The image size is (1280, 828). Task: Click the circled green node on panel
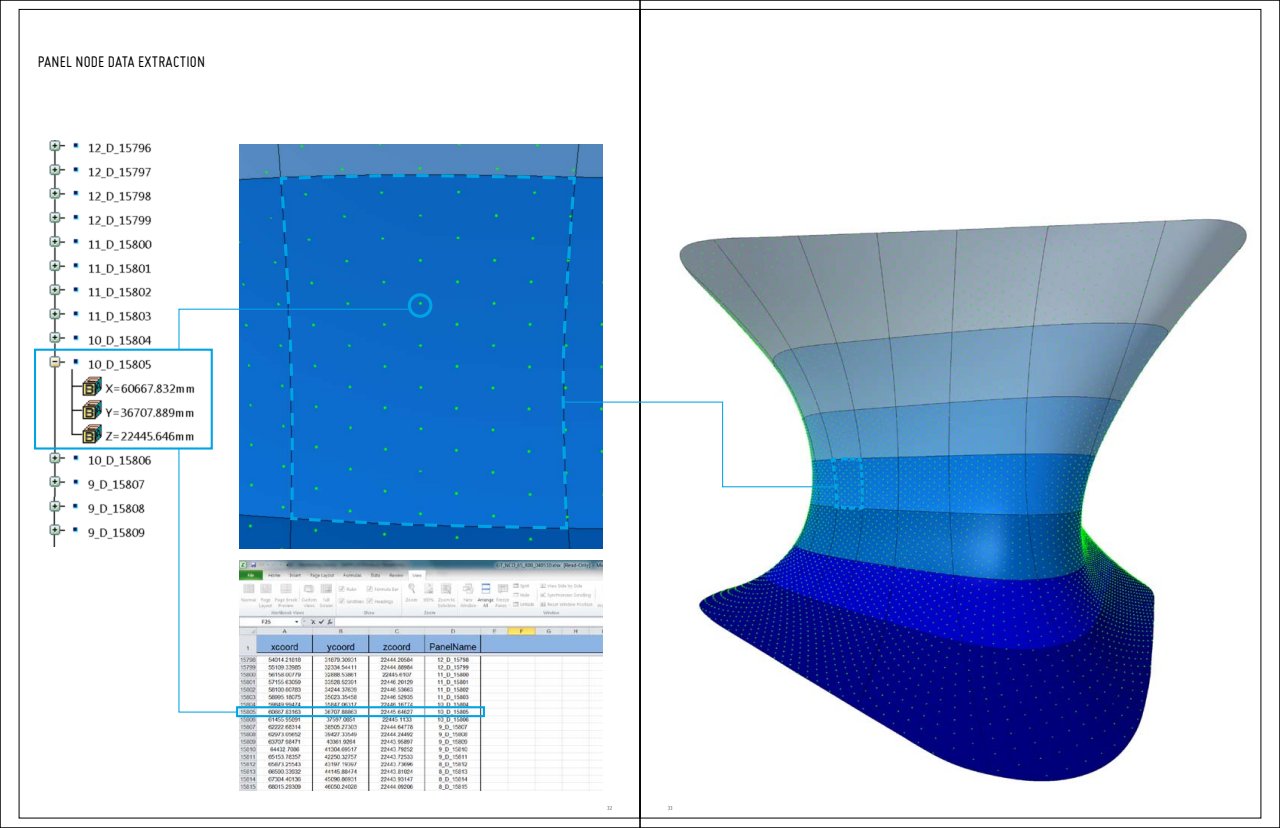420,305
